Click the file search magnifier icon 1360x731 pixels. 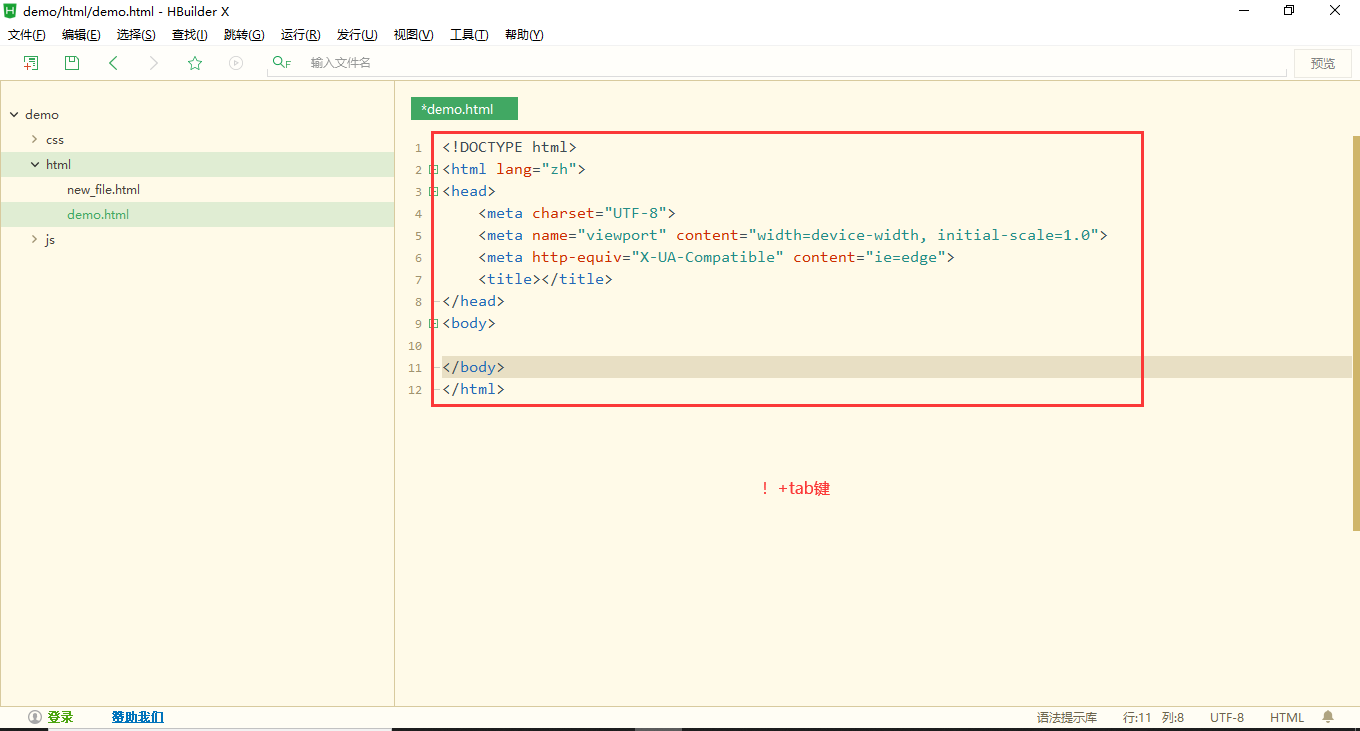(281, 63)
